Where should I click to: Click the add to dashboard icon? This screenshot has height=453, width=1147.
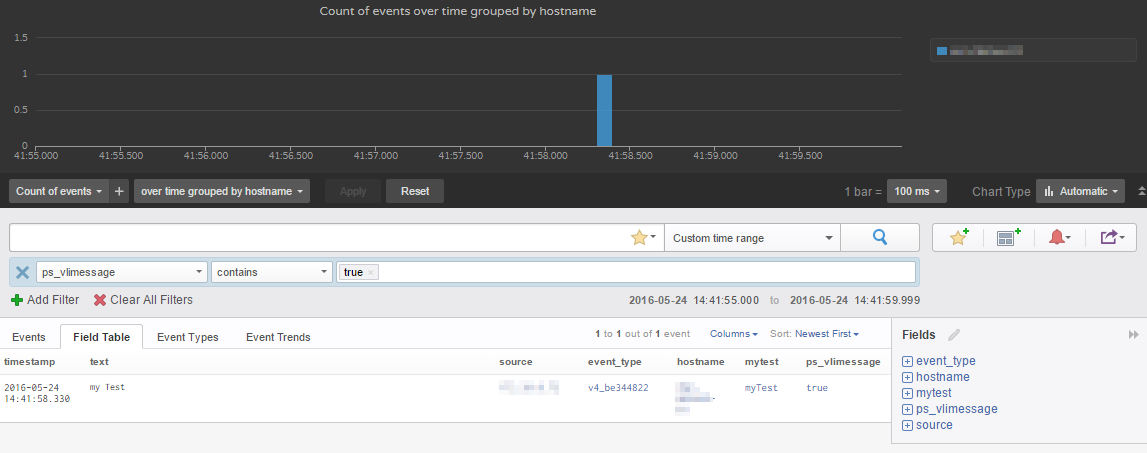[x=1008, y=238]
